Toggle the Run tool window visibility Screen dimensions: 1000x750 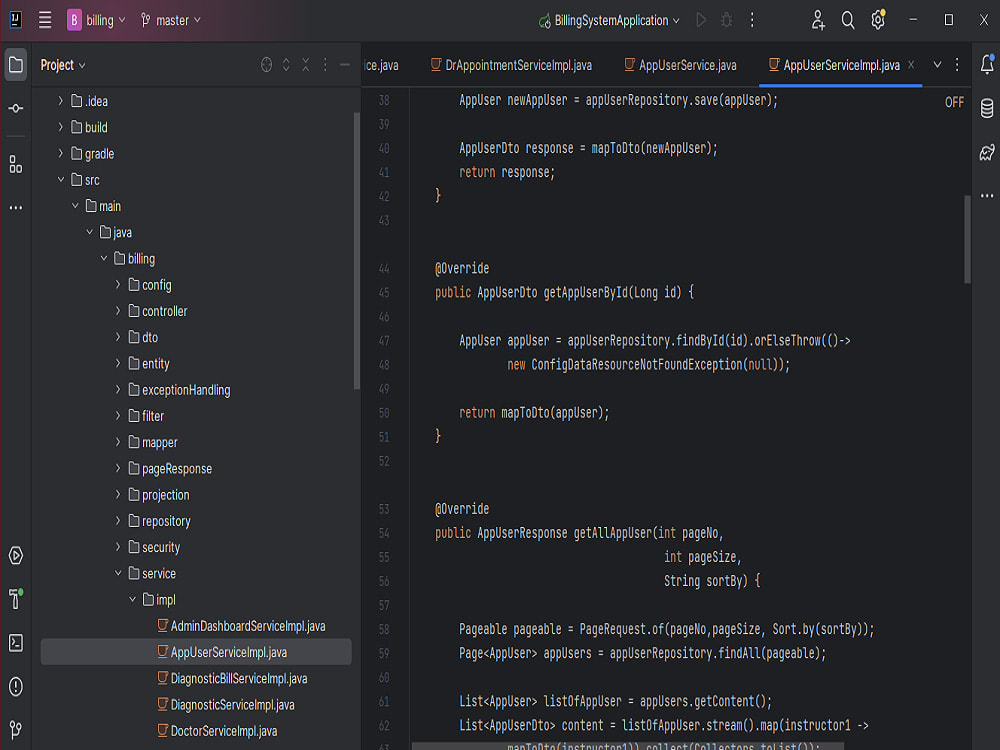coord(15,556)
